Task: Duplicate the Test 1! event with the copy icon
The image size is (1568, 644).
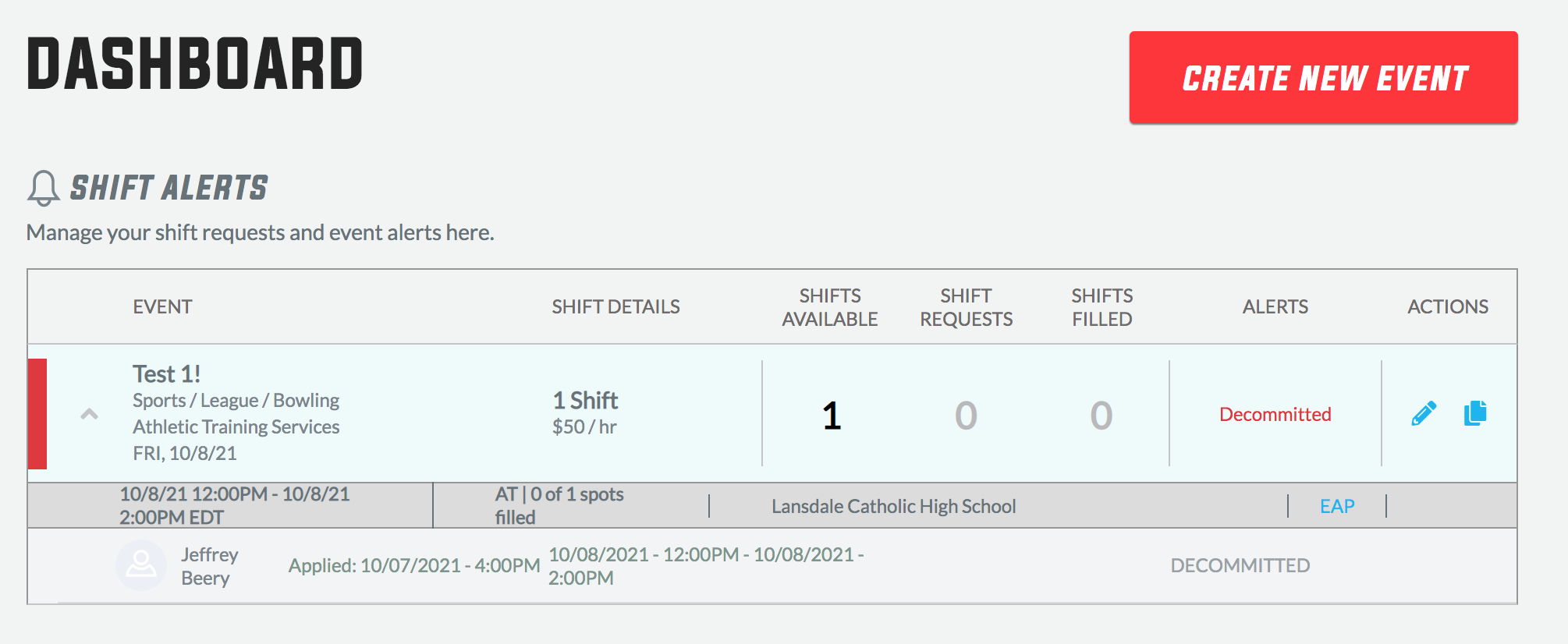Action: (x=1475, y=412)
